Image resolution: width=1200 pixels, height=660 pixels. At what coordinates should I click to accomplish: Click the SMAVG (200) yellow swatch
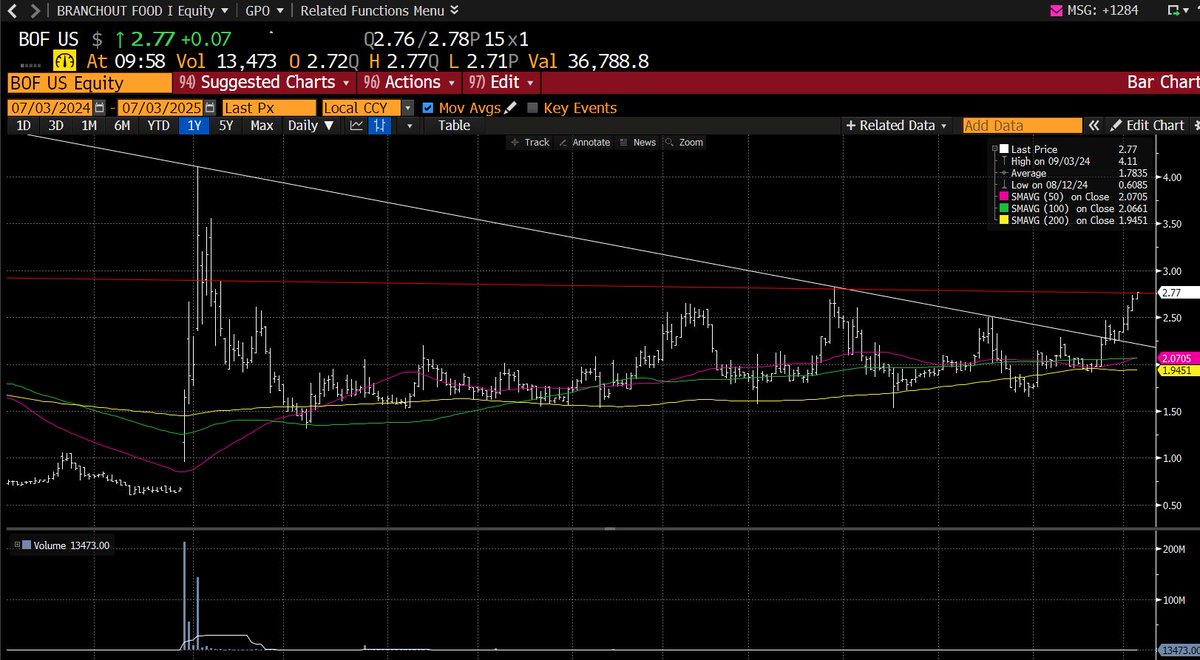[x=1002, y=221]
